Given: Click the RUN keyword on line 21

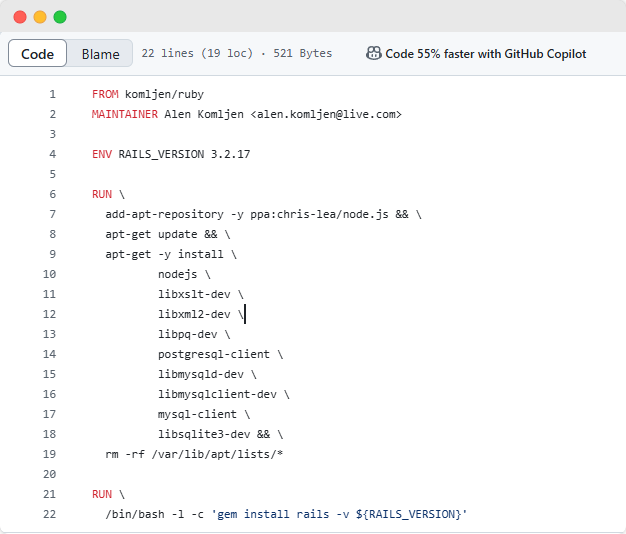Looking at the screenshot, I should click(102, 494).
